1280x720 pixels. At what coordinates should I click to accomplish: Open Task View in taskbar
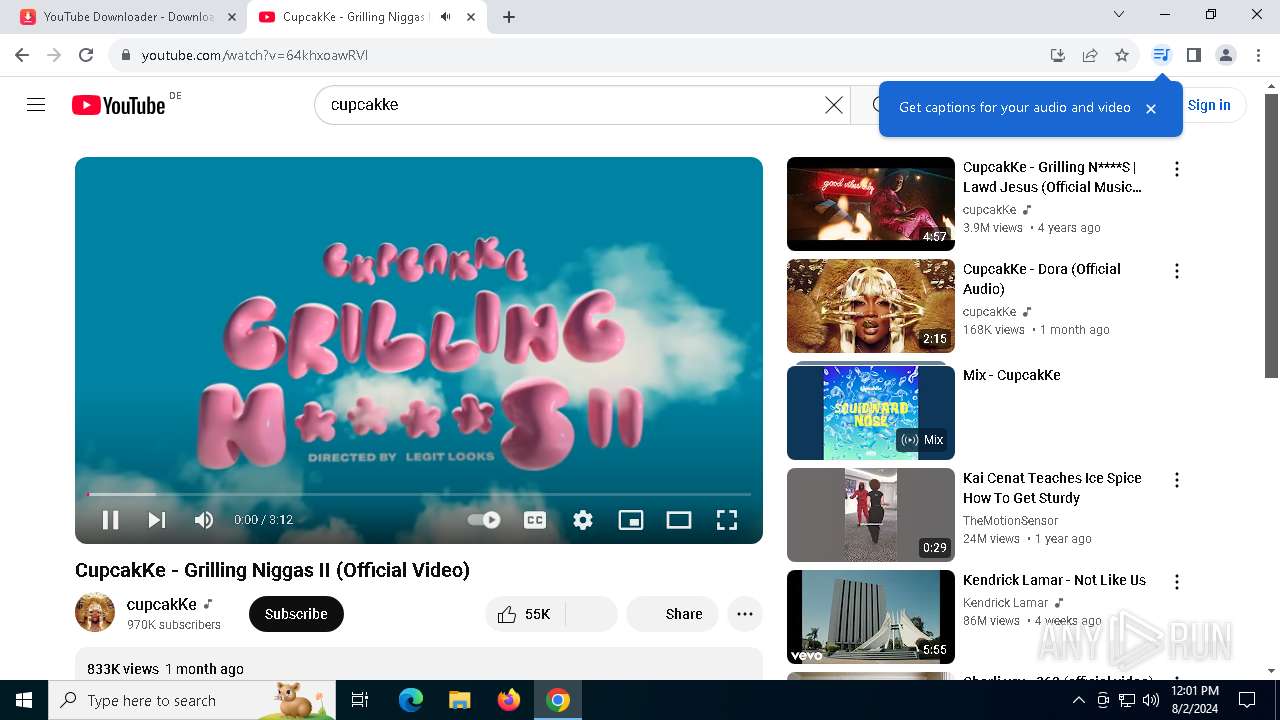(360, 700)
